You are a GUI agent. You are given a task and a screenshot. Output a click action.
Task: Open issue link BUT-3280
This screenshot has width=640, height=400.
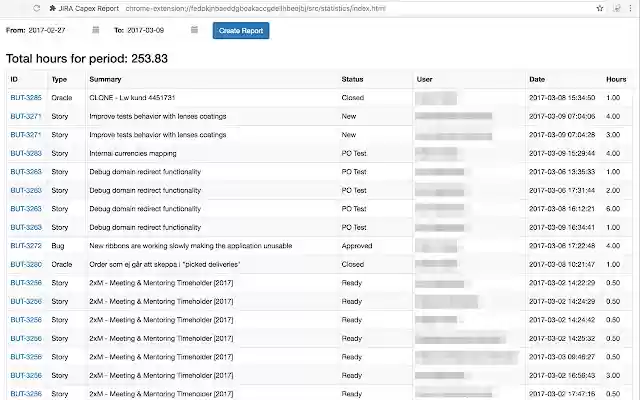pyautogui.click(x=26, y=264)
